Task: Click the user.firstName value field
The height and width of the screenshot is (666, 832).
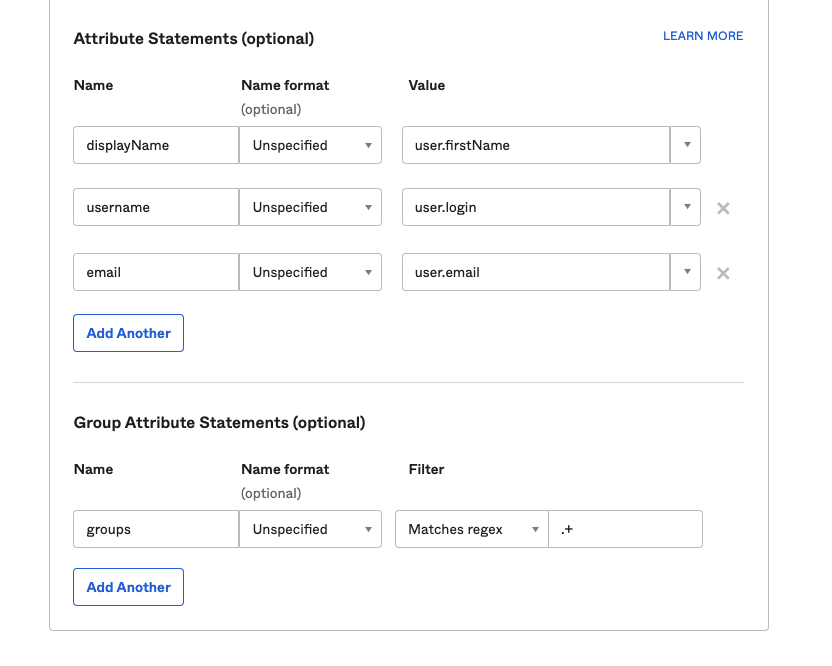Action: pyautogui.click(x=535, y=145)
